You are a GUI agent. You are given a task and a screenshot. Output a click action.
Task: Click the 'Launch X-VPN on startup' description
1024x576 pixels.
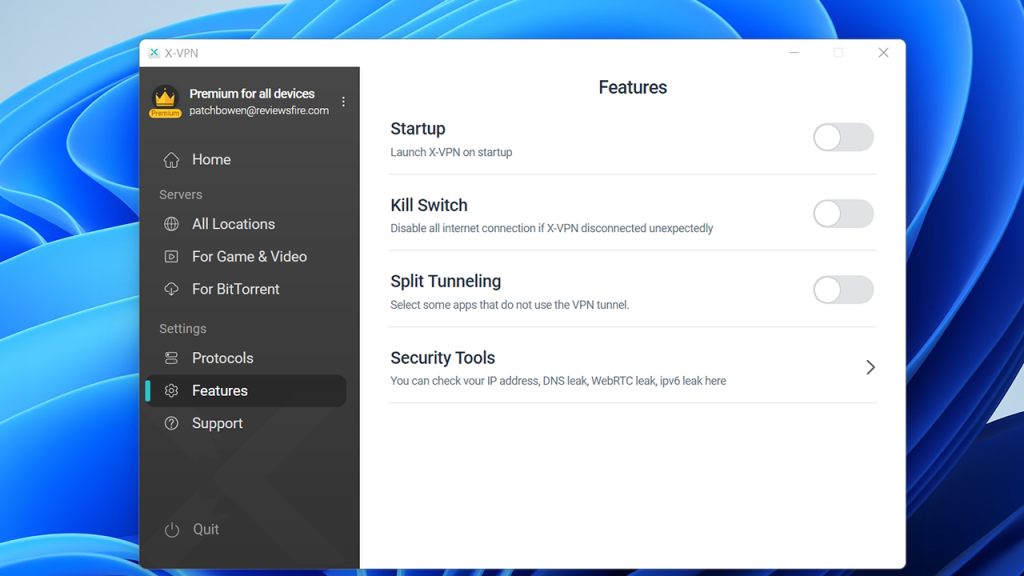(x=451, y=152)
